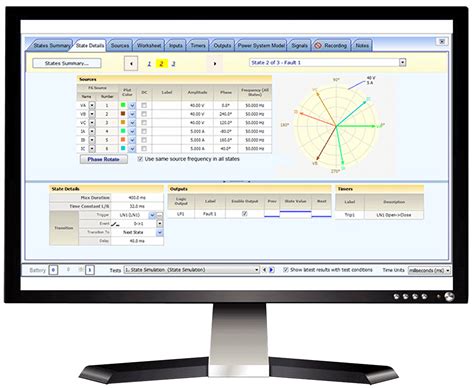
Task: Open the Trigger LN1 dropdown
Action: [152, 215]
